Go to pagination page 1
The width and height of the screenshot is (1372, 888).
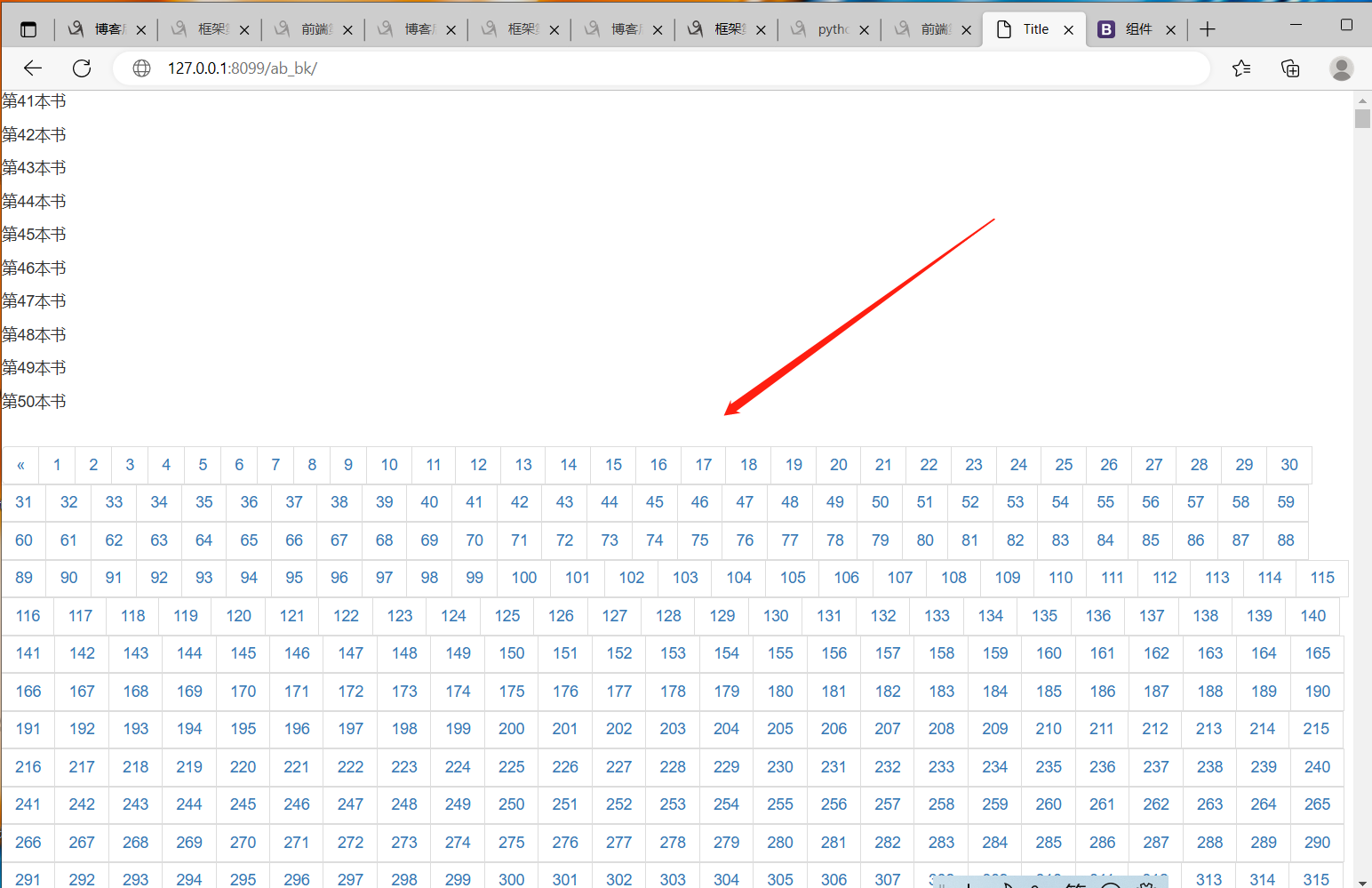coord(57,465)
